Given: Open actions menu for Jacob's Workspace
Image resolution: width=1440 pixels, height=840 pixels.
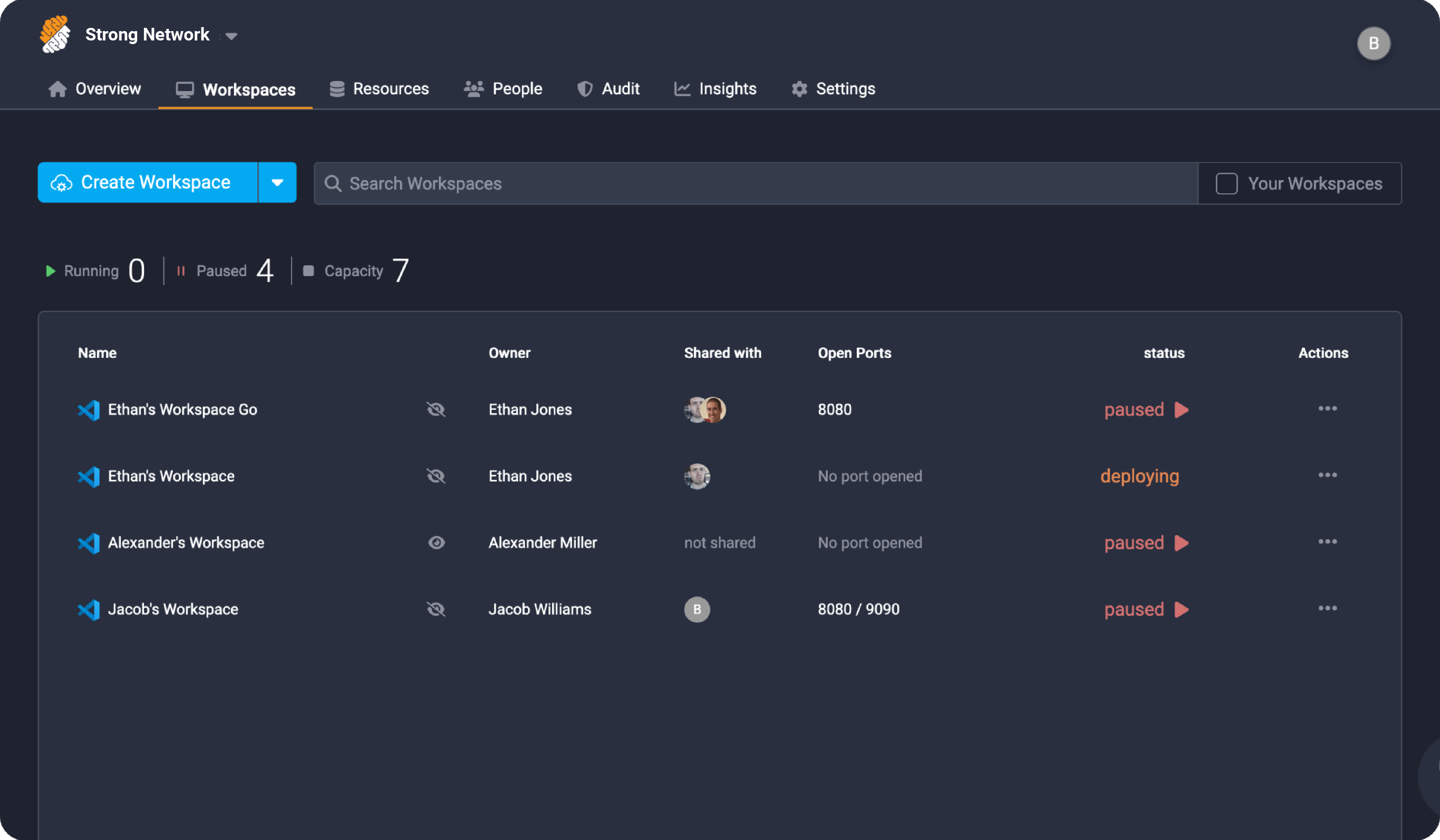Looking at the screenshot, I should (x=1328, y=609).
